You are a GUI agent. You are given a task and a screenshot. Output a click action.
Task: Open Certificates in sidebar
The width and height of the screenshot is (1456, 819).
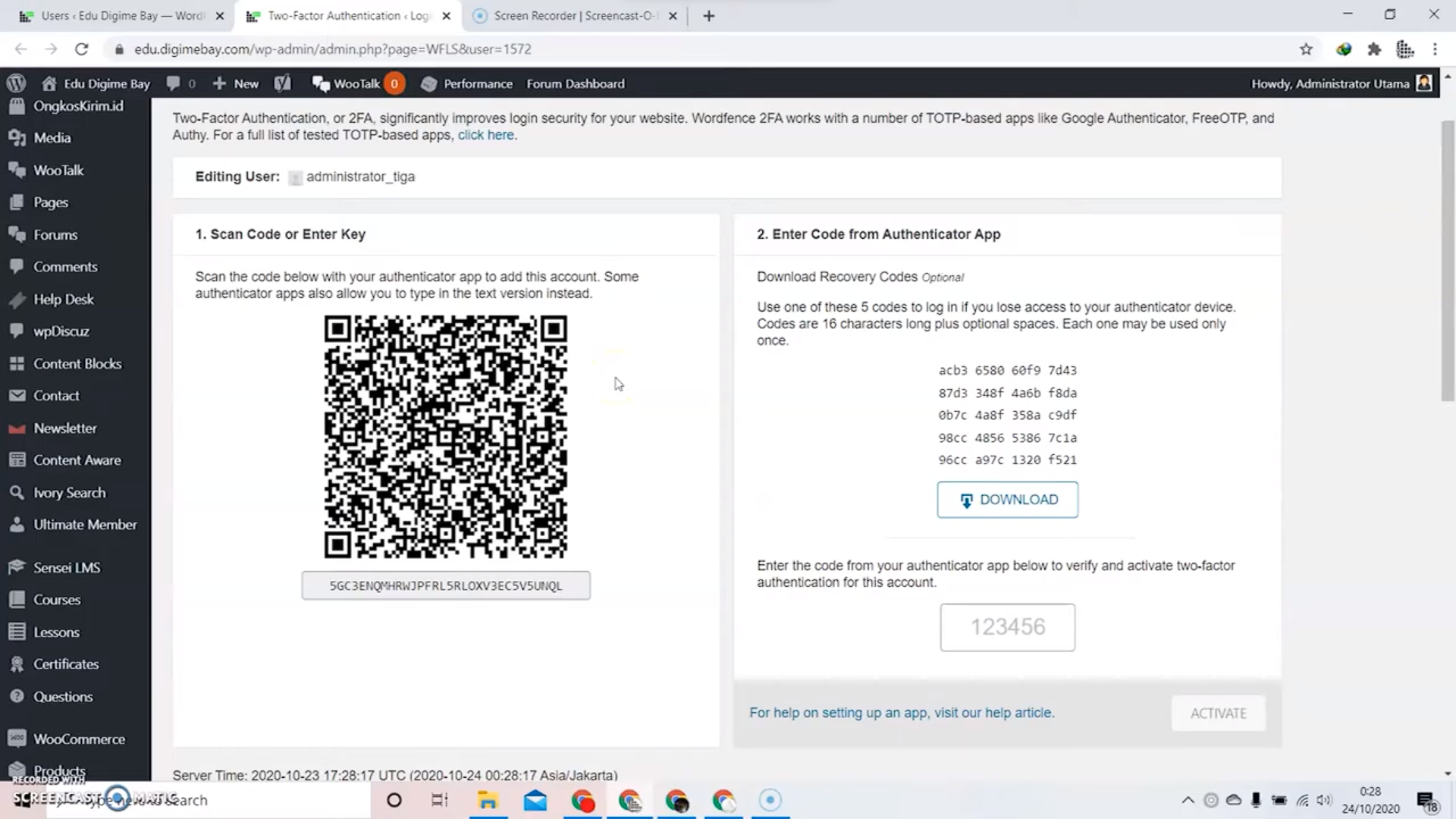pos(76,664)
